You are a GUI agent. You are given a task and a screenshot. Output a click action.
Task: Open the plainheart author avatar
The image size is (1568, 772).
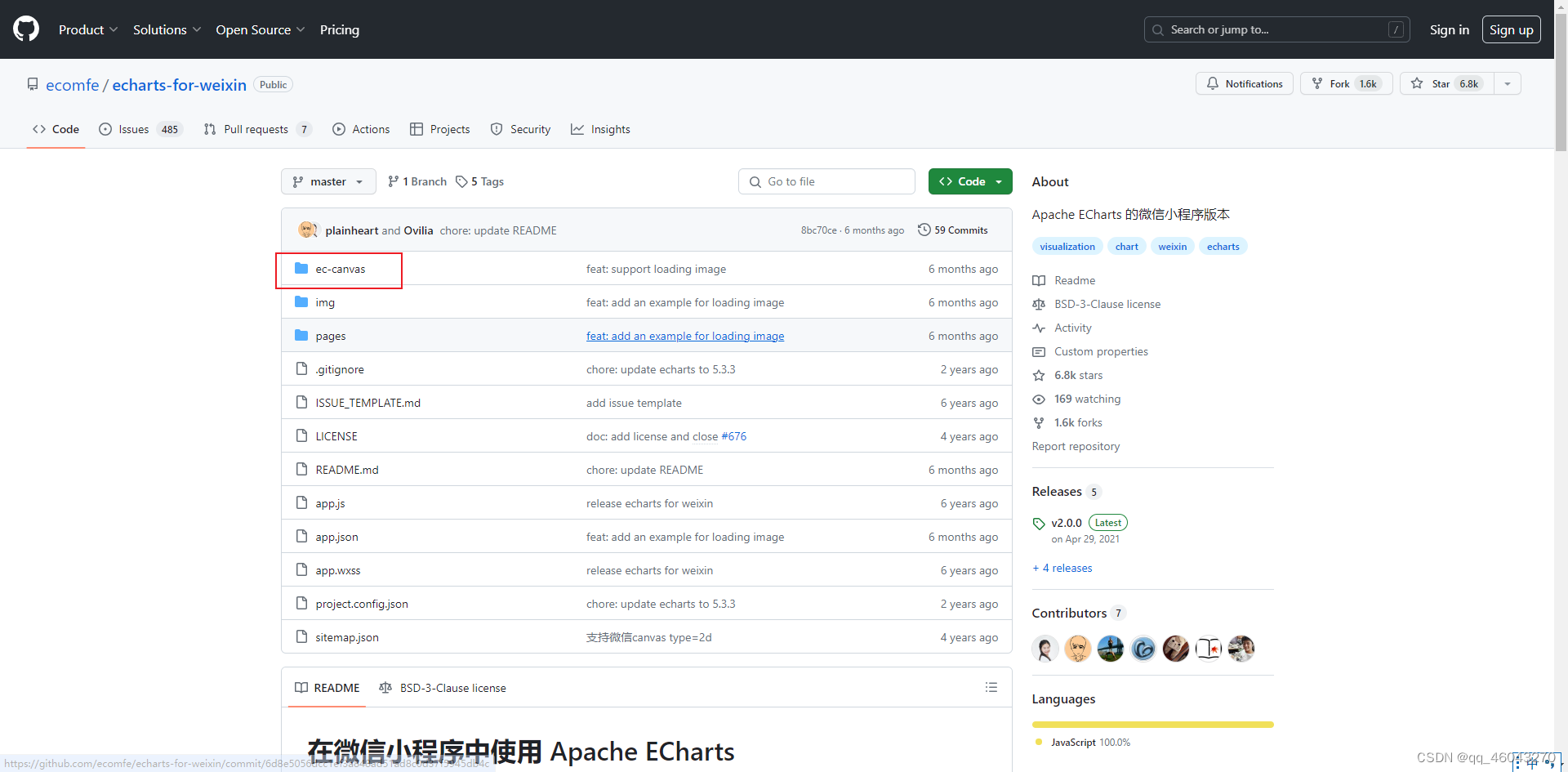308,230
